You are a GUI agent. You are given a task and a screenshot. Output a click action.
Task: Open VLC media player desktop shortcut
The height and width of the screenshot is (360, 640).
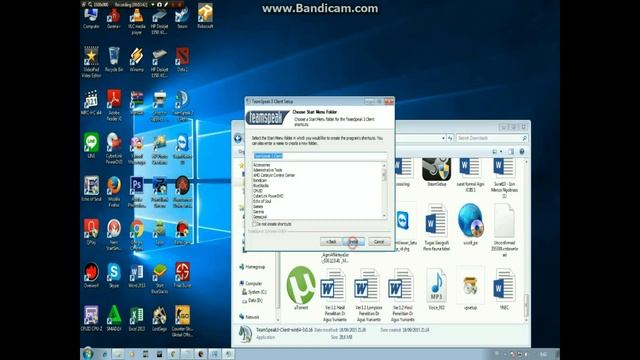[136, 21]
